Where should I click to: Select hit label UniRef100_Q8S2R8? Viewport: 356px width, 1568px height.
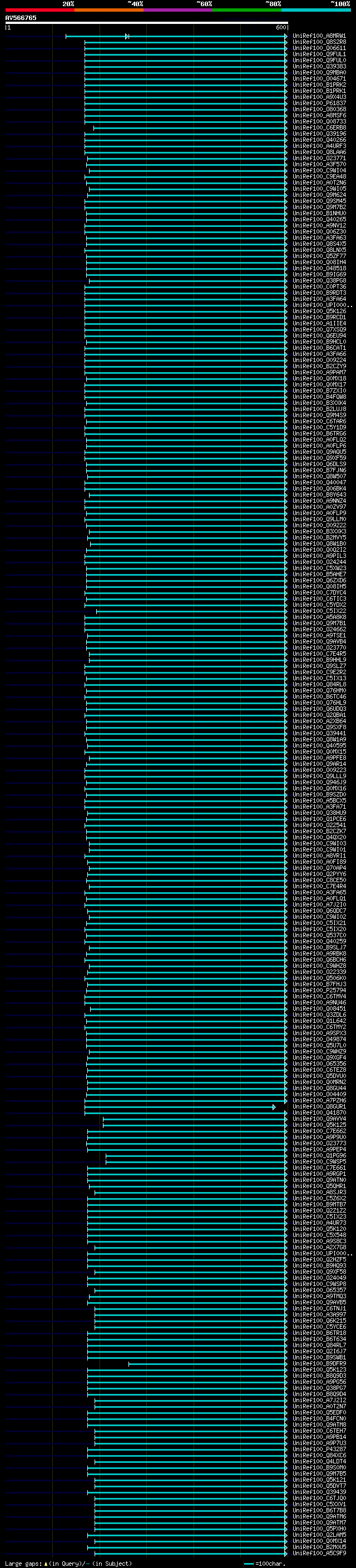[319, 42]
